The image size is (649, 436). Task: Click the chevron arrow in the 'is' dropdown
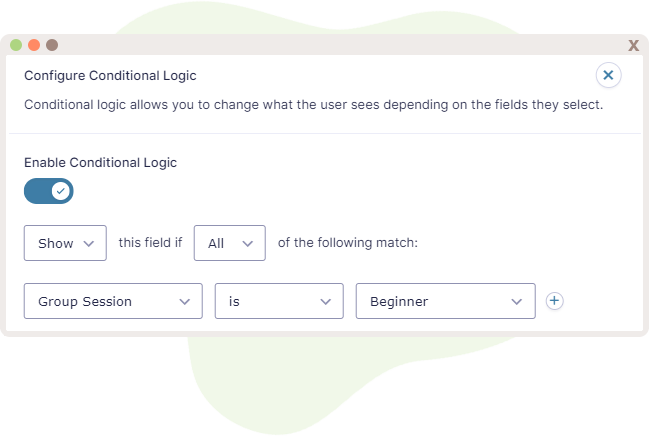click(x=326, y=302)
